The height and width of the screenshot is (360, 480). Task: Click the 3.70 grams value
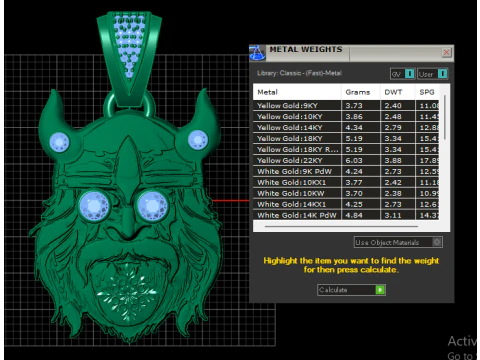click(x=354, y=194)
